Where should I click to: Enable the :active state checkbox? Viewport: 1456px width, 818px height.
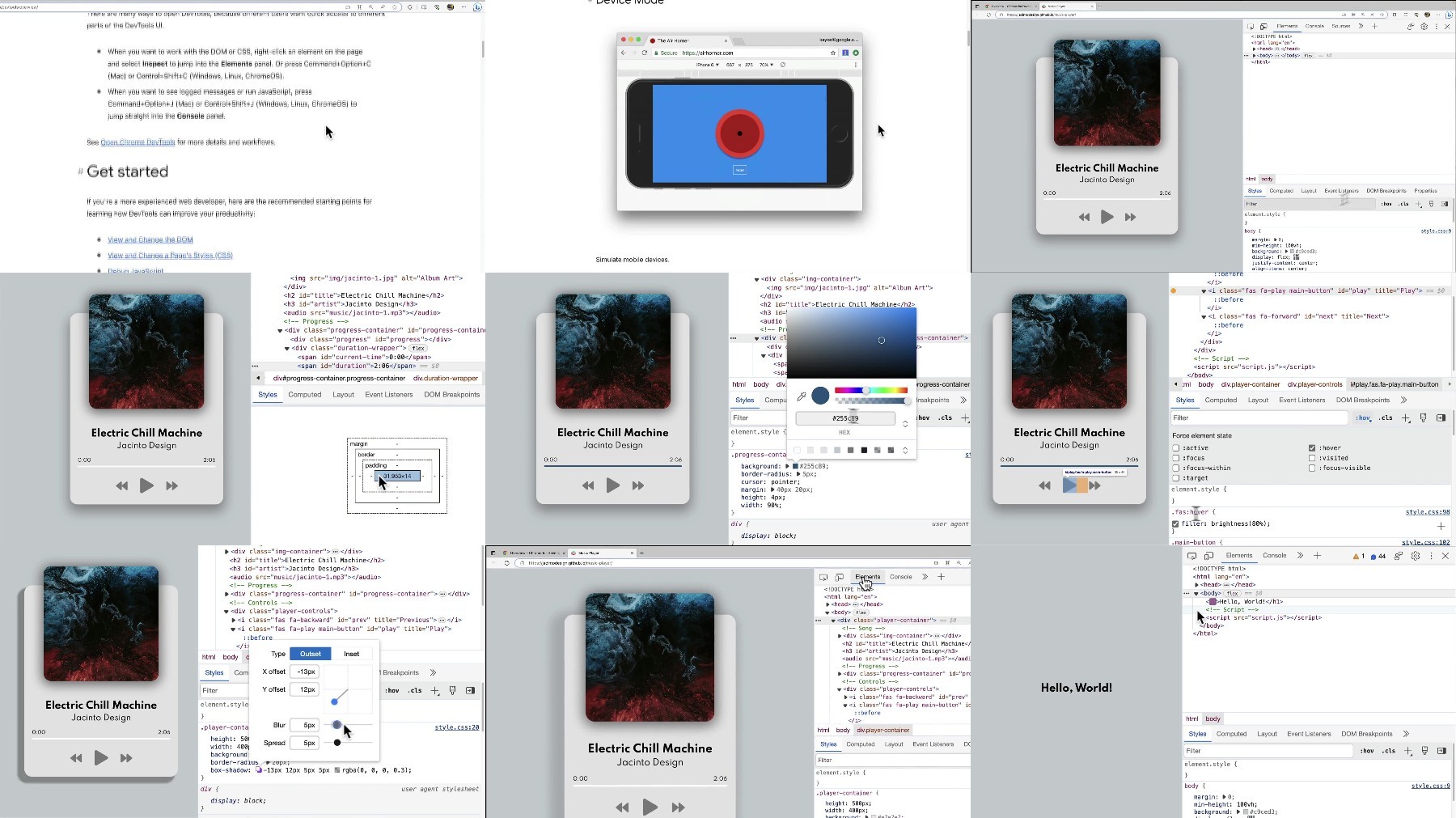[x=1176, y=448]
